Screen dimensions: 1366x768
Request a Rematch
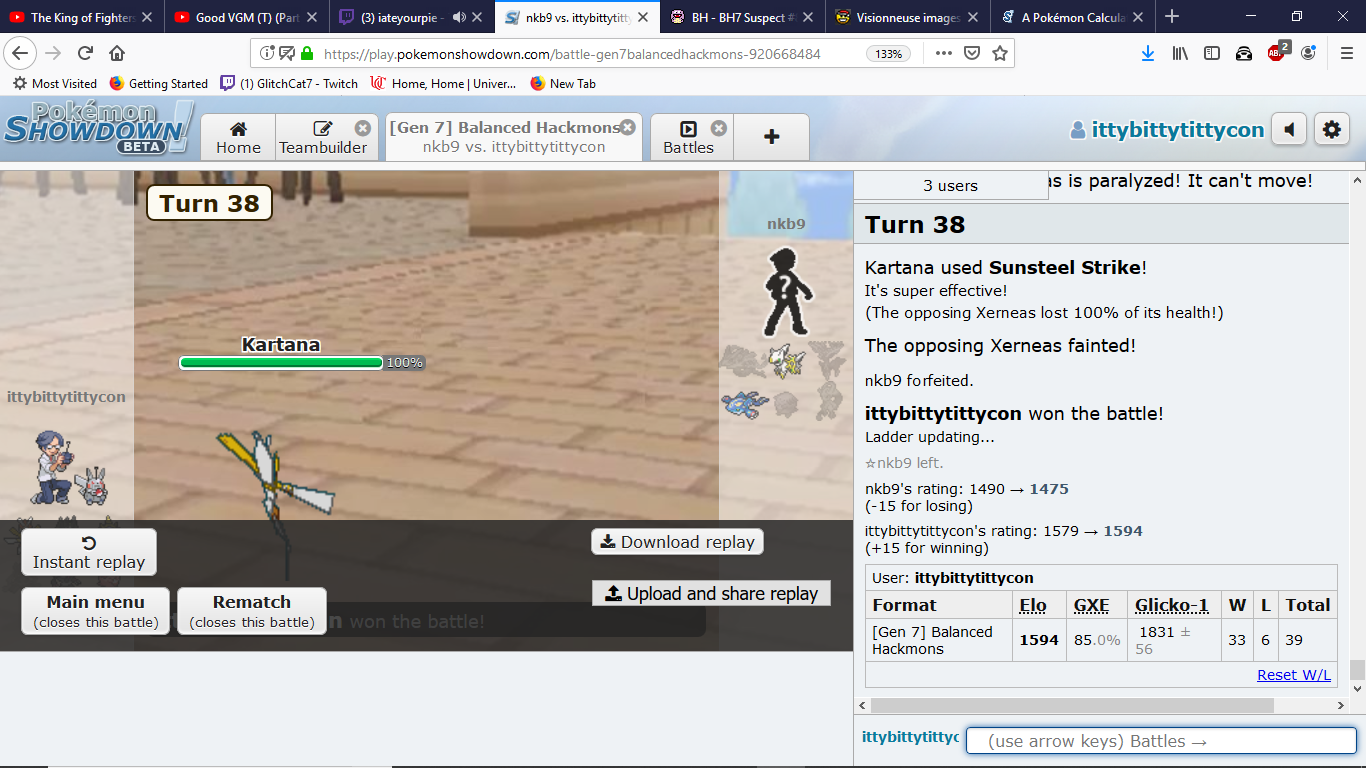tap(252, 611)
